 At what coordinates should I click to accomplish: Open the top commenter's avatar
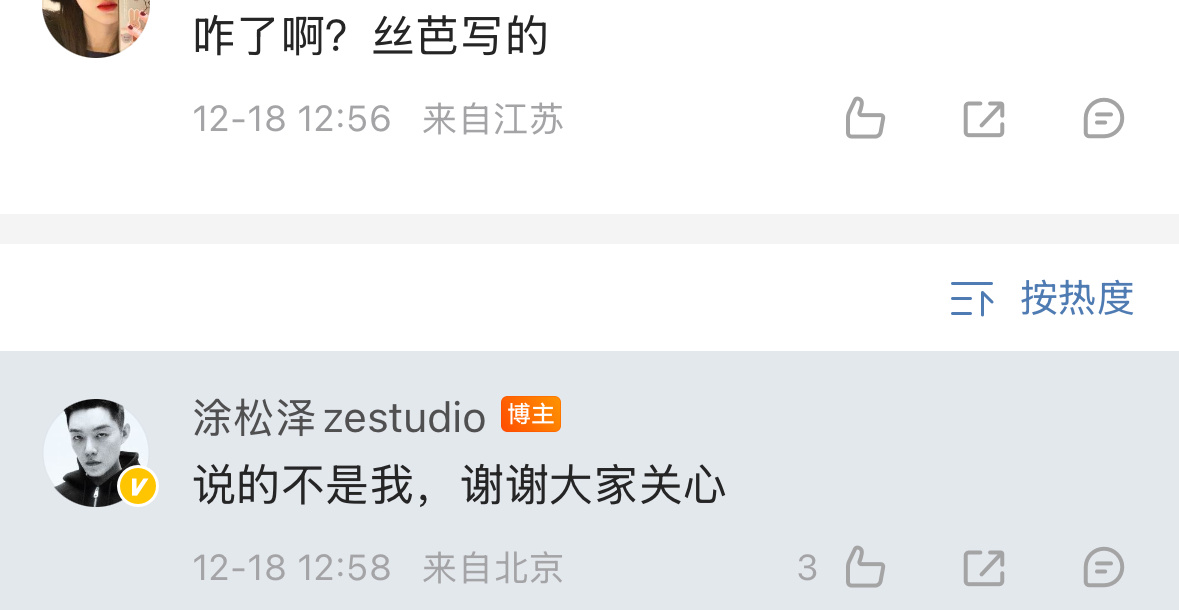[x=96, y=23]
